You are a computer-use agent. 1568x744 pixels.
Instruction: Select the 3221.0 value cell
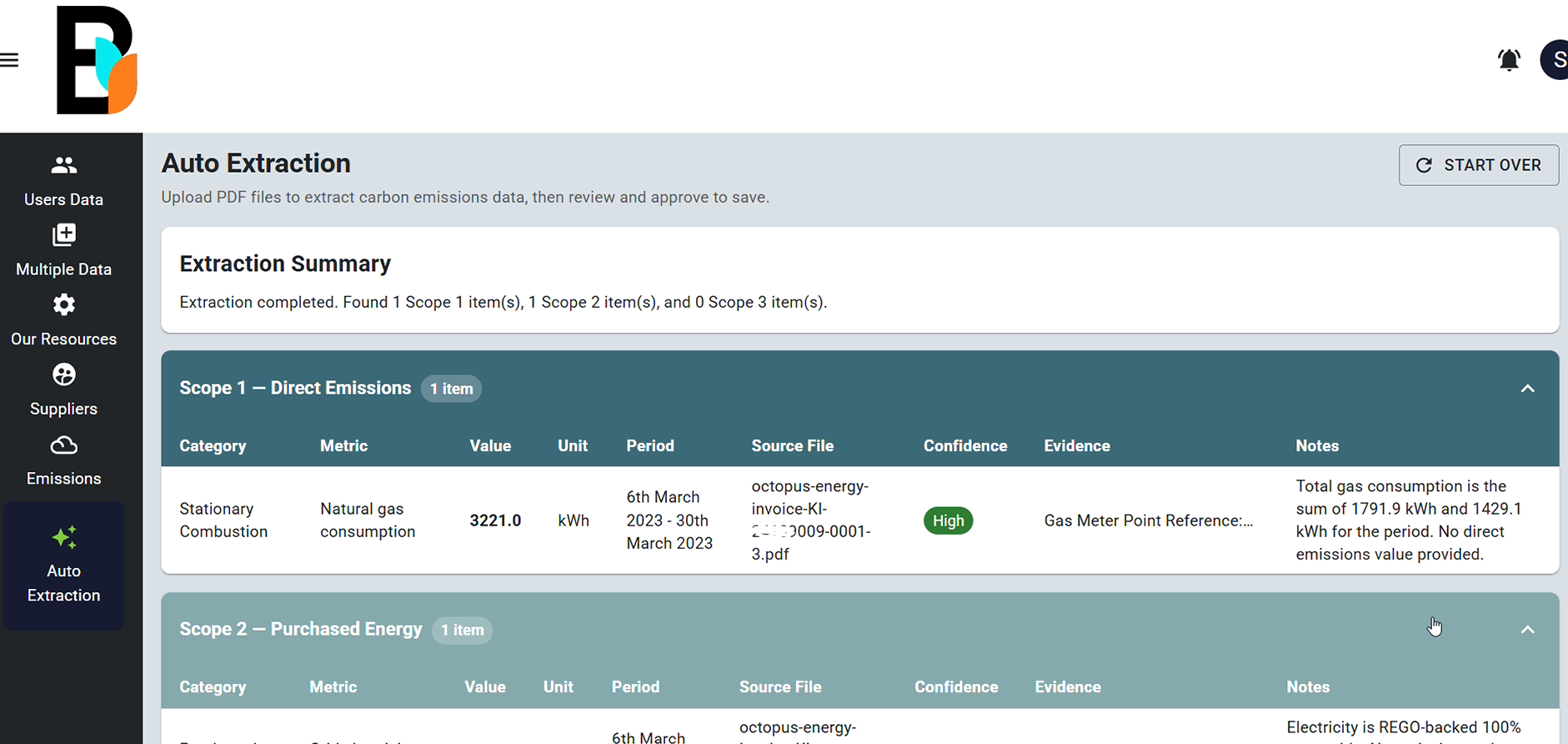(495, 520)
